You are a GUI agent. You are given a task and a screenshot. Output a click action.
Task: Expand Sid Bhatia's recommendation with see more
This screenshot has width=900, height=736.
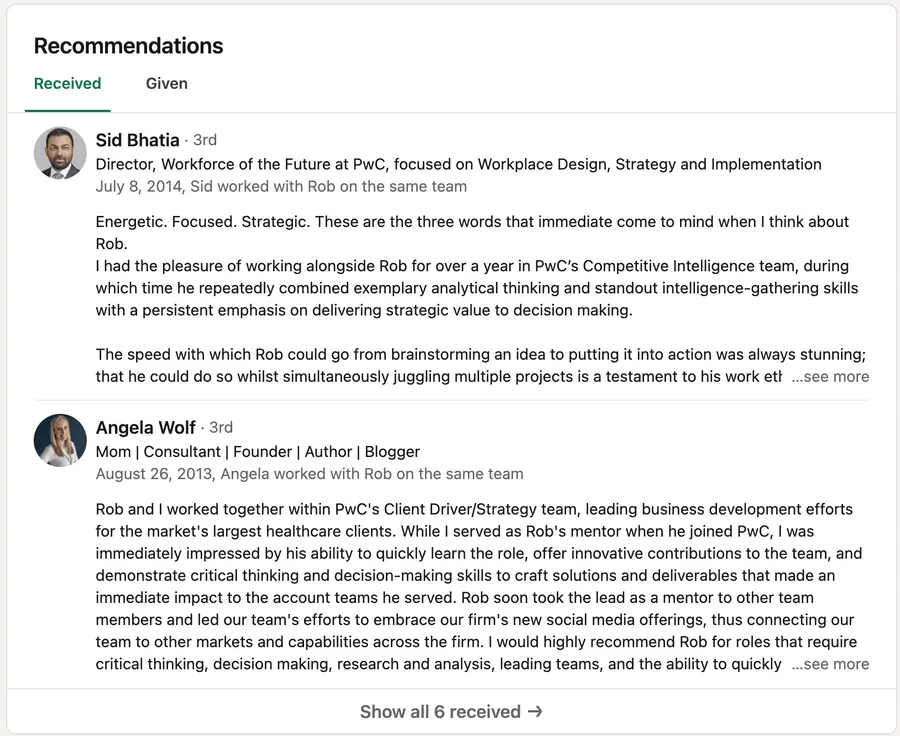830,376
